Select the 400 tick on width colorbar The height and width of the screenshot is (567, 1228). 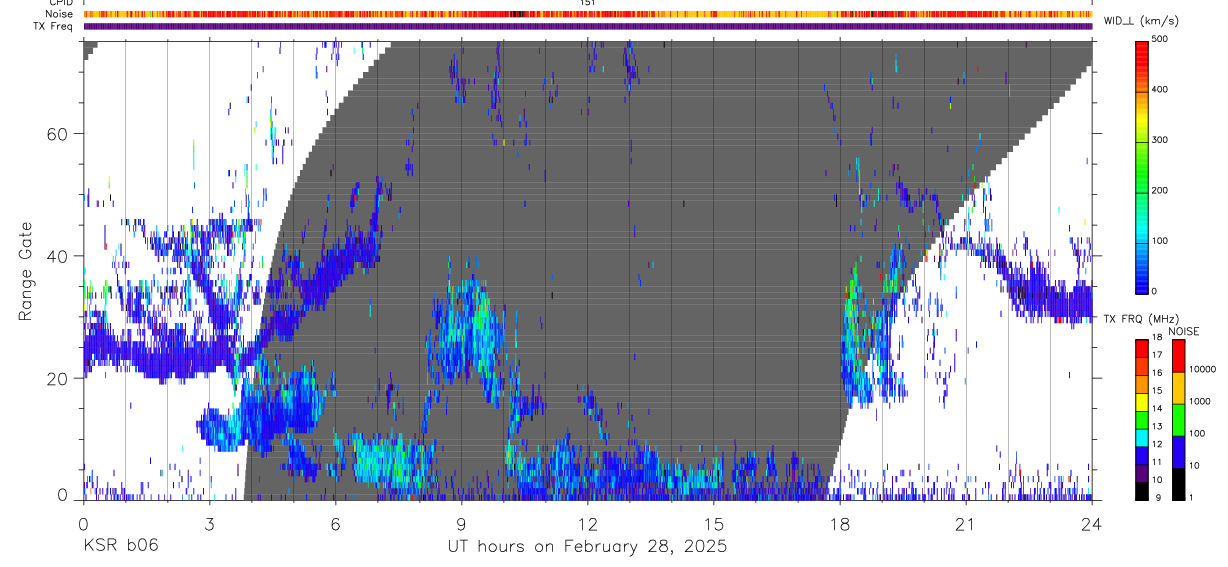click(x=1160, y=90)
